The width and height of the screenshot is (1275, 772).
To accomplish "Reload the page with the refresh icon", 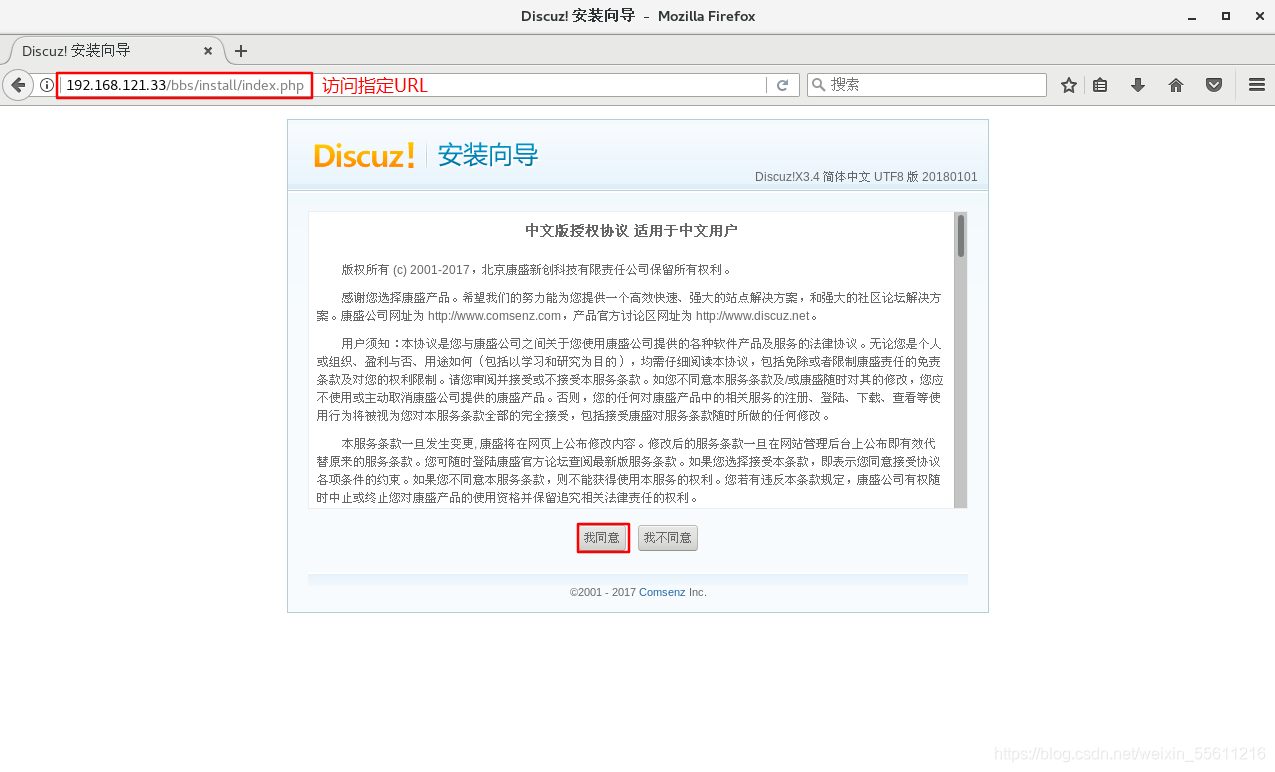I will 783,85.
